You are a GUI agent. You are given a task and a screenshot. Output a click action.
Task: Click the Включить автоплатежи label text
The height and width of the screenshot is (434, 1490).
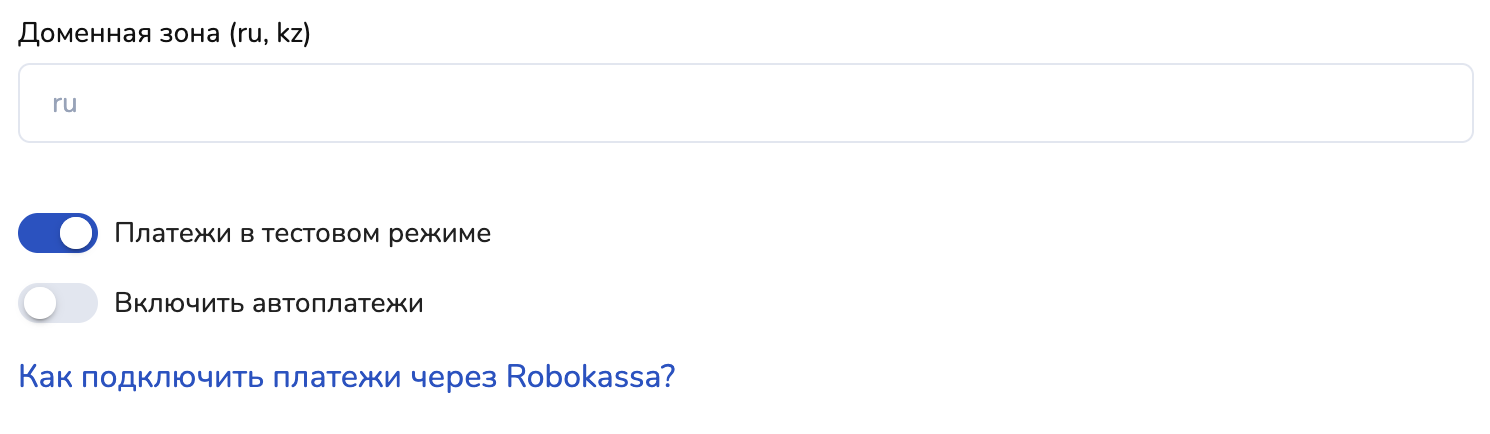pyautogui.click(x=269, y=303)
